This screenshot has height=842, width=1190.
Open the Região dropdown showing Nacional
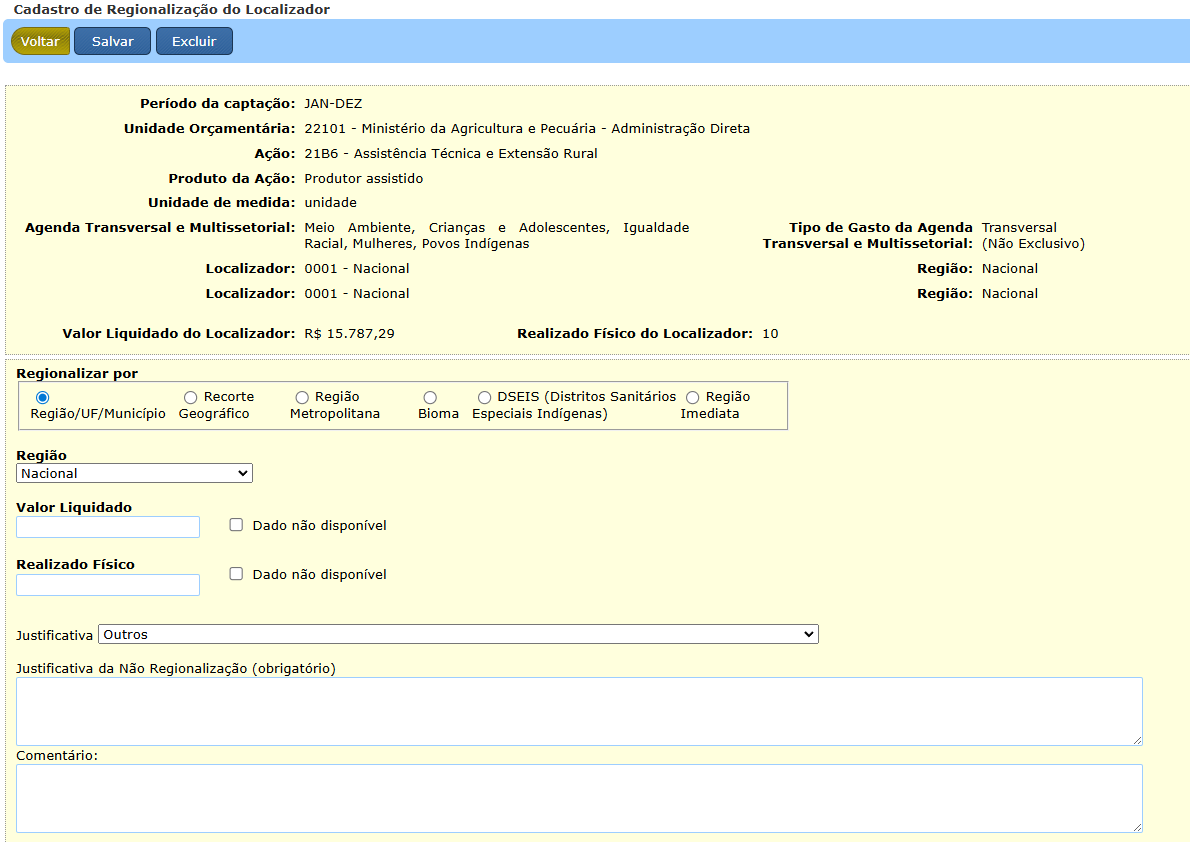pos(134,473)
